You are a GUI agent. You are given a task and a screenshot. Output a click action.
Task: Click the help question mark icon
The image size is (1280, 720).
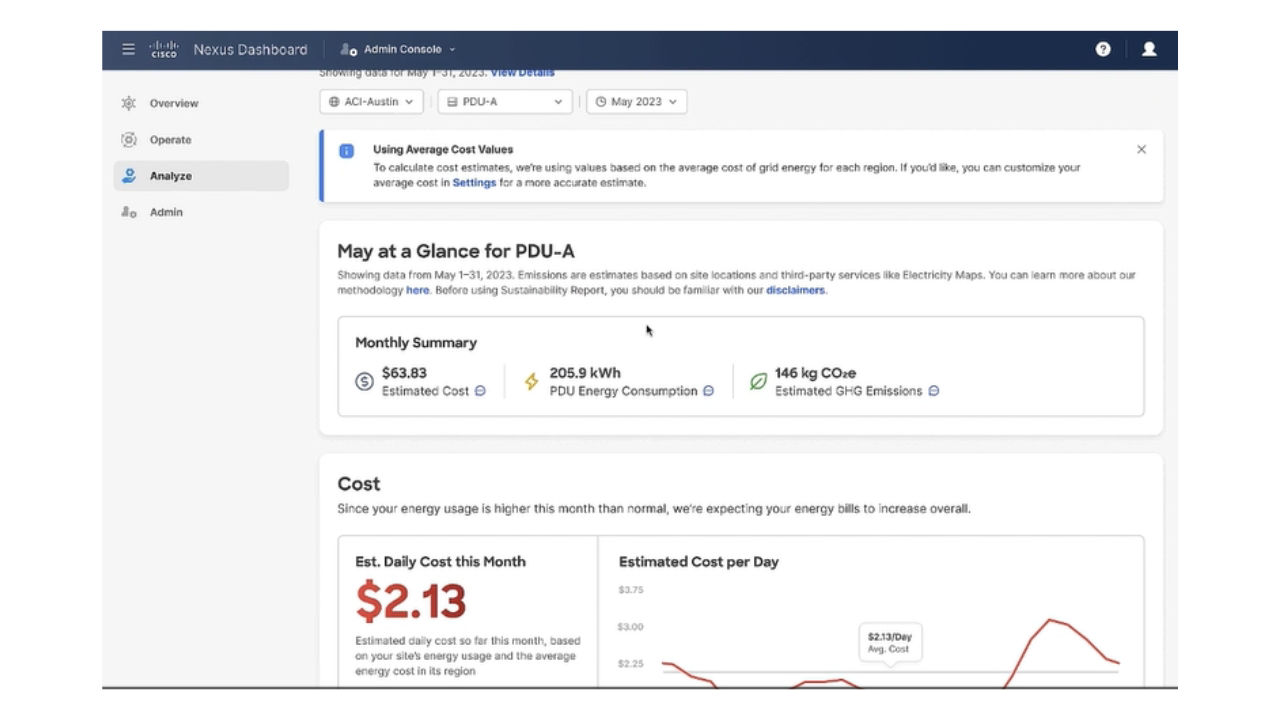coord(1102,49)
